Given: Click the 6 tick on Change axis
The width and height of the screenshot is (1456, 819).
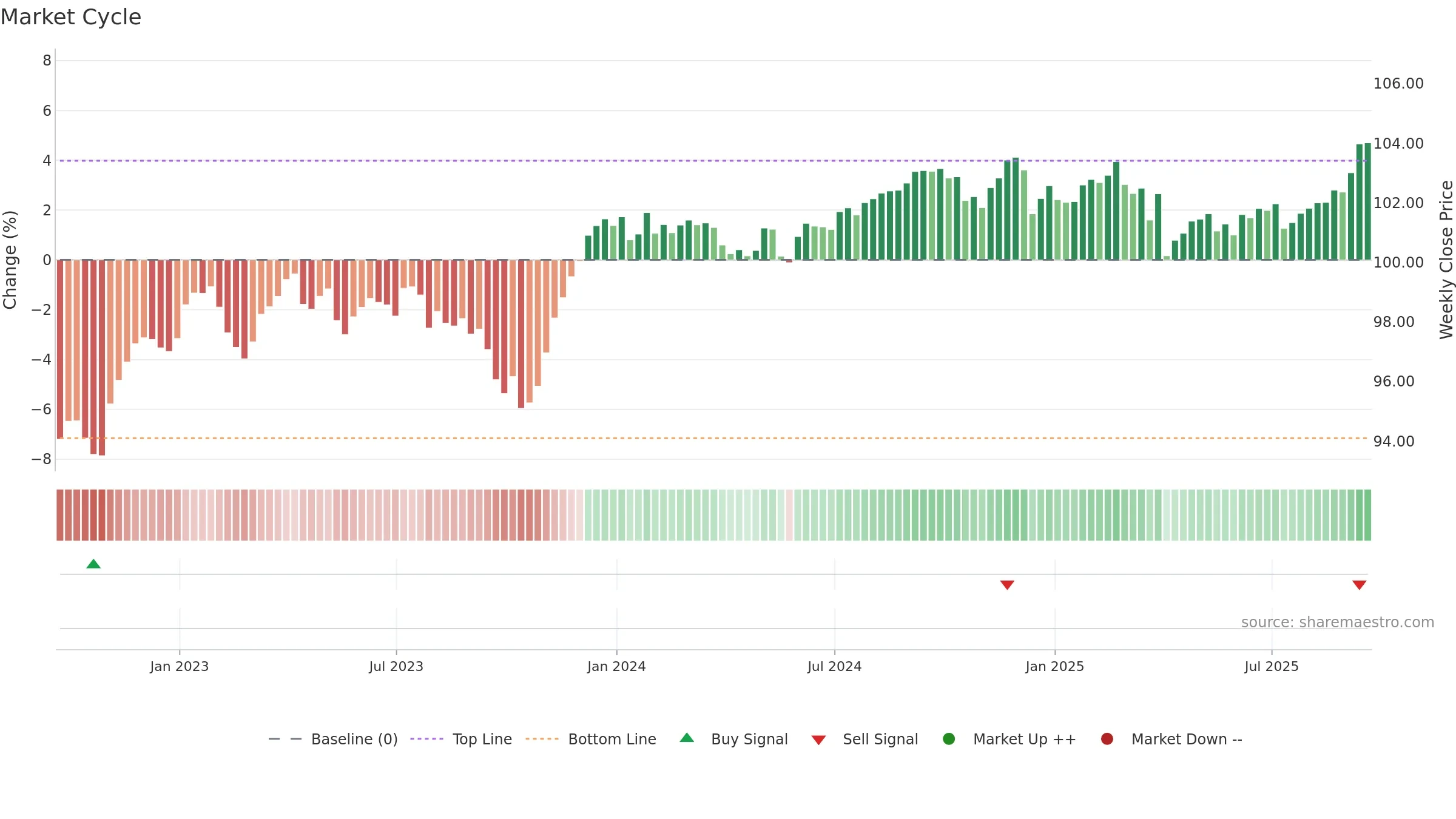Looking at the screenshot, I should coord(47,110).
